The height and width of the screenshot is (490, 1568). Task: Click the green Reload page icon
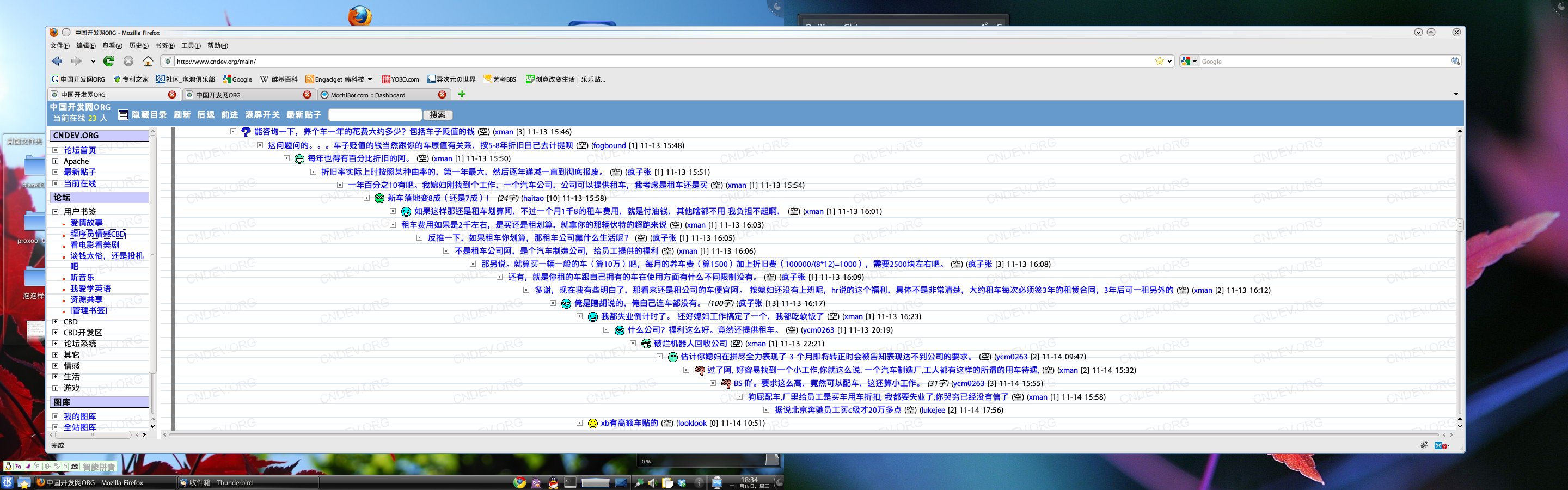pos(109,61)
